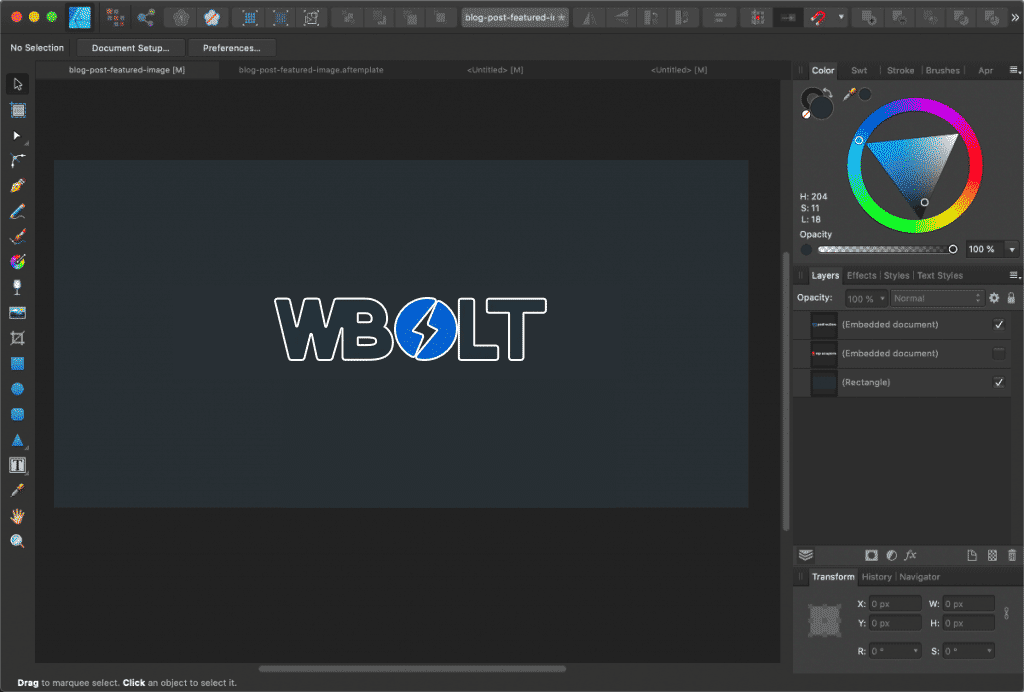
Task: Select the Crop tool
Action: coord(17,338)
